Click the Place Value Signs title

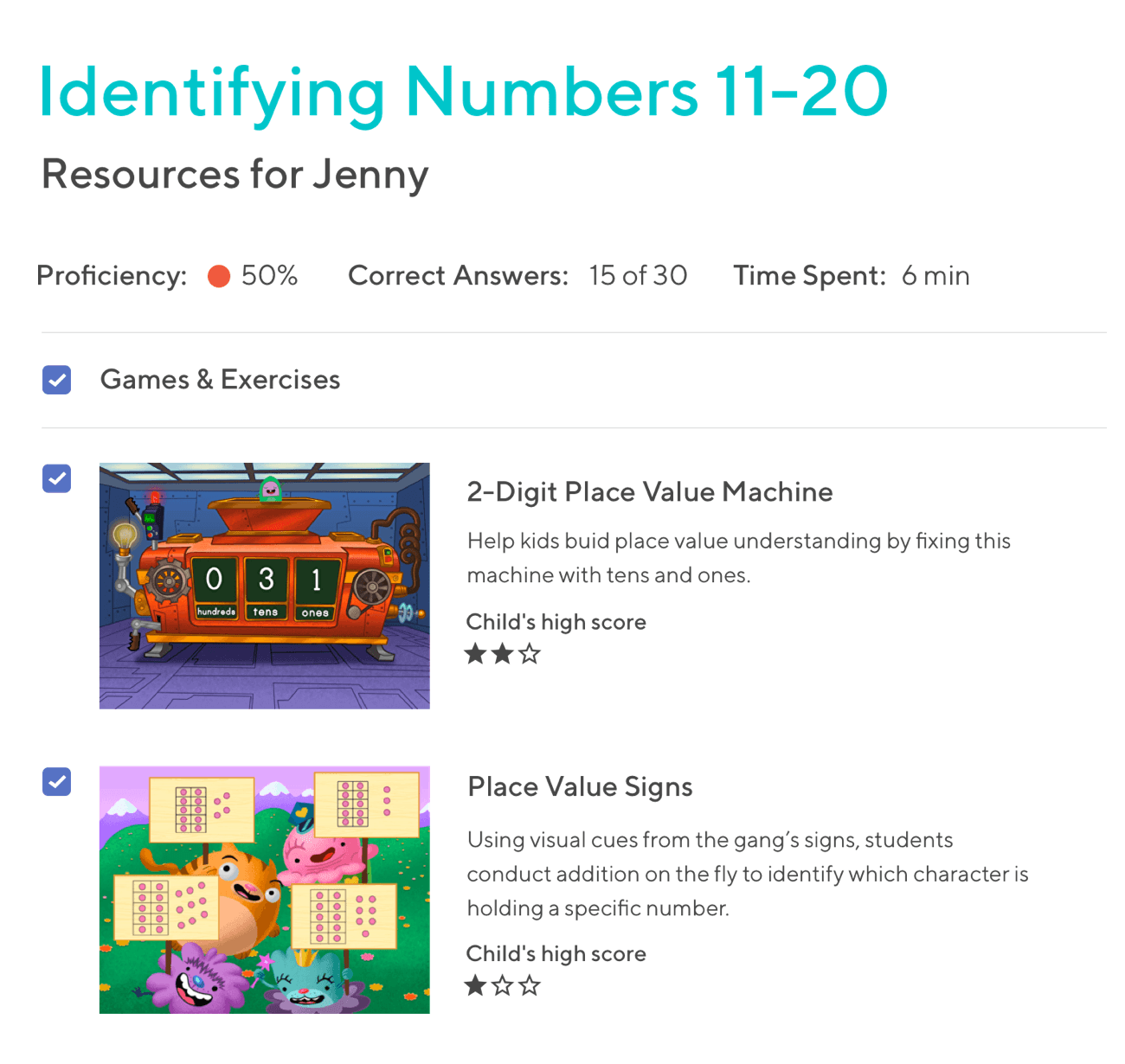580,787
